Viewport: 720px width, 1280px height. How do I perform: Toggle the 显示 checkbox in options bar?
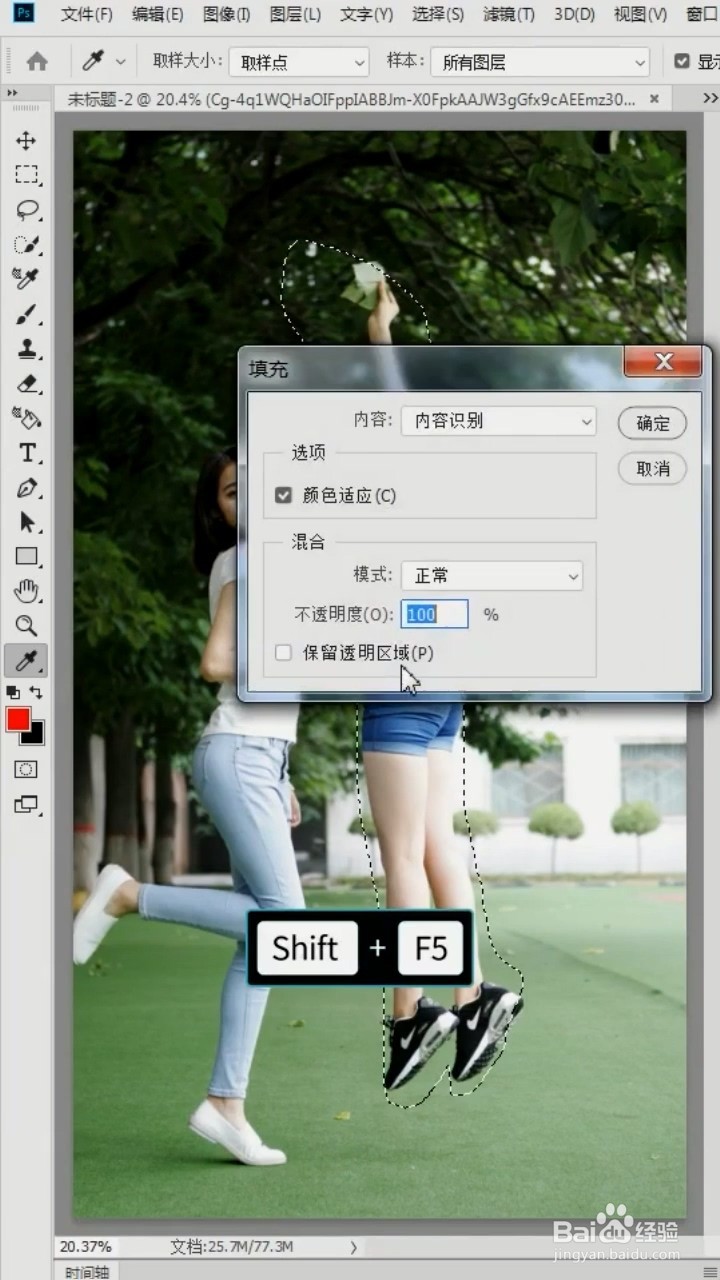click(682, 61)
